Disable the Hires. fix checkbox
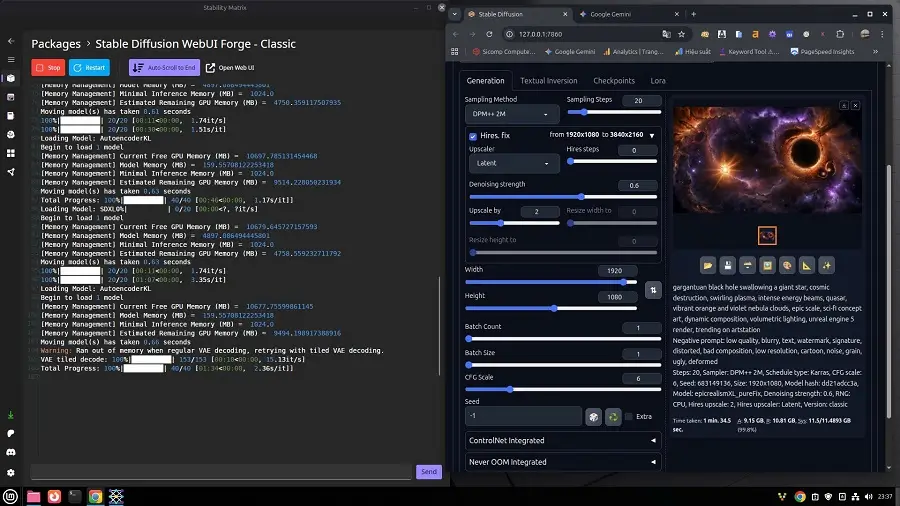The image size is (900, 506). 473,135
